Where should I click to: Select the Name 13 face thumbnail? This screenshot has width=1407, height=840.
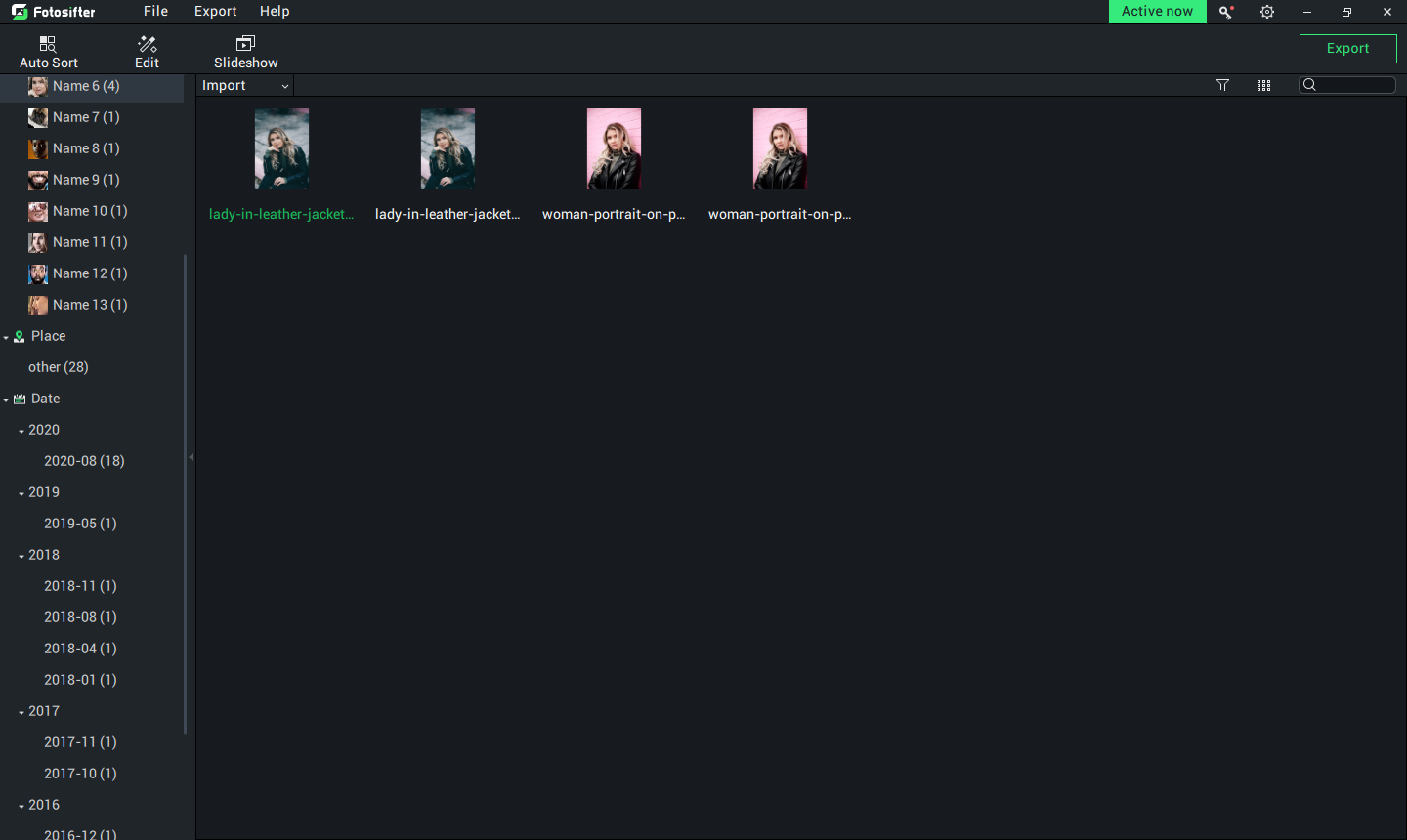click(38, 305)
